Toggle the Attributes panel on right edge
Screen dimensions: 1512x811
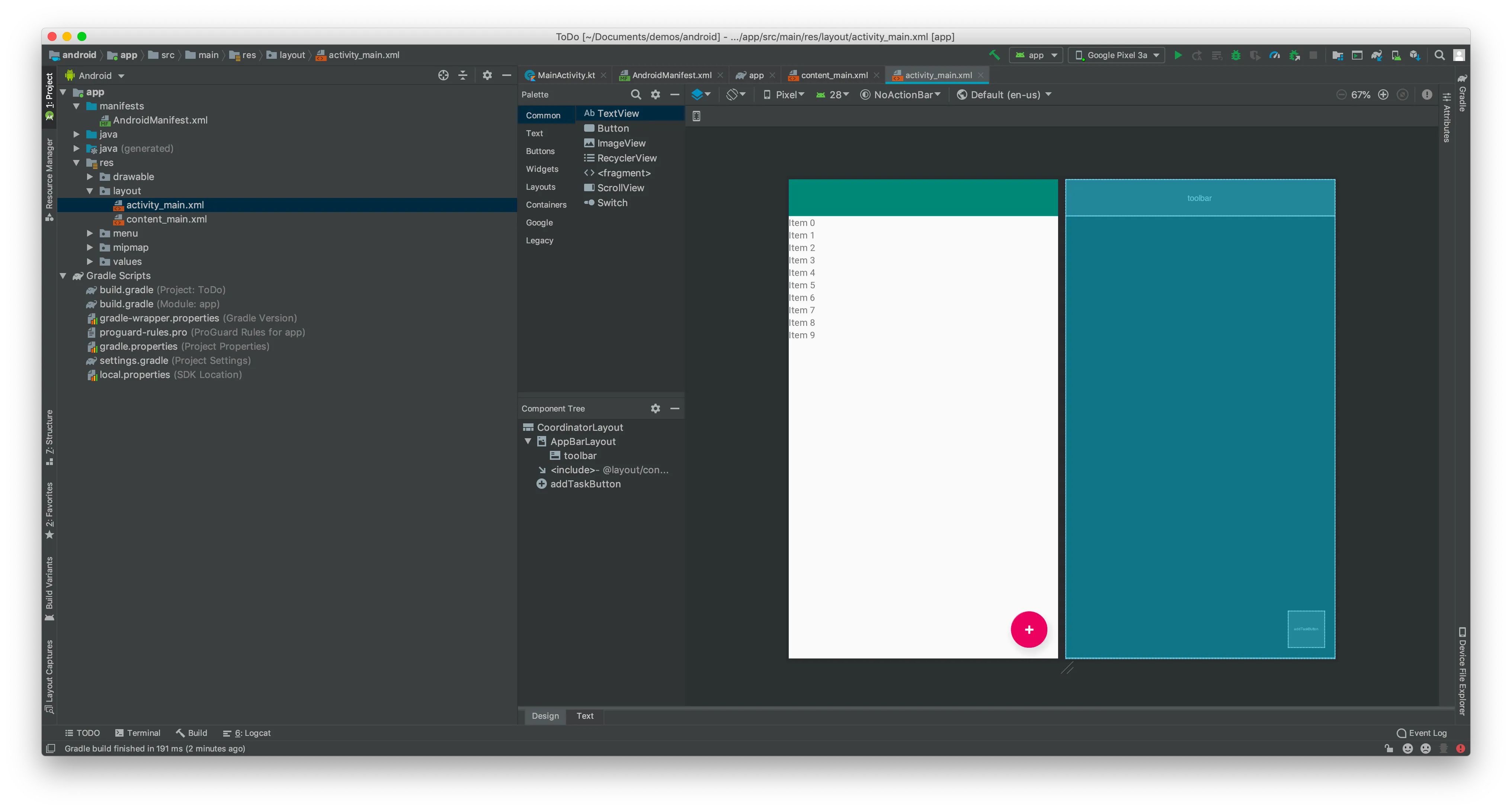coord(1446,117)
